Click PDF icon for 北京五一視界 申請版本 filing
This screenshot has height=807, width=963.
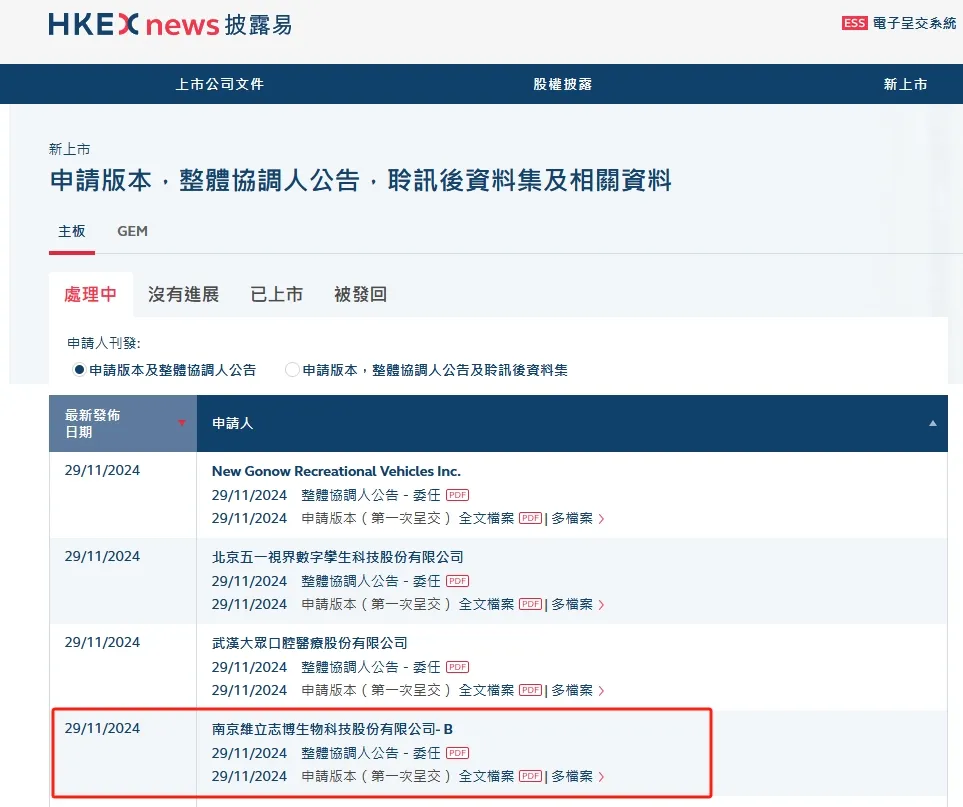[x=529, y=604]
